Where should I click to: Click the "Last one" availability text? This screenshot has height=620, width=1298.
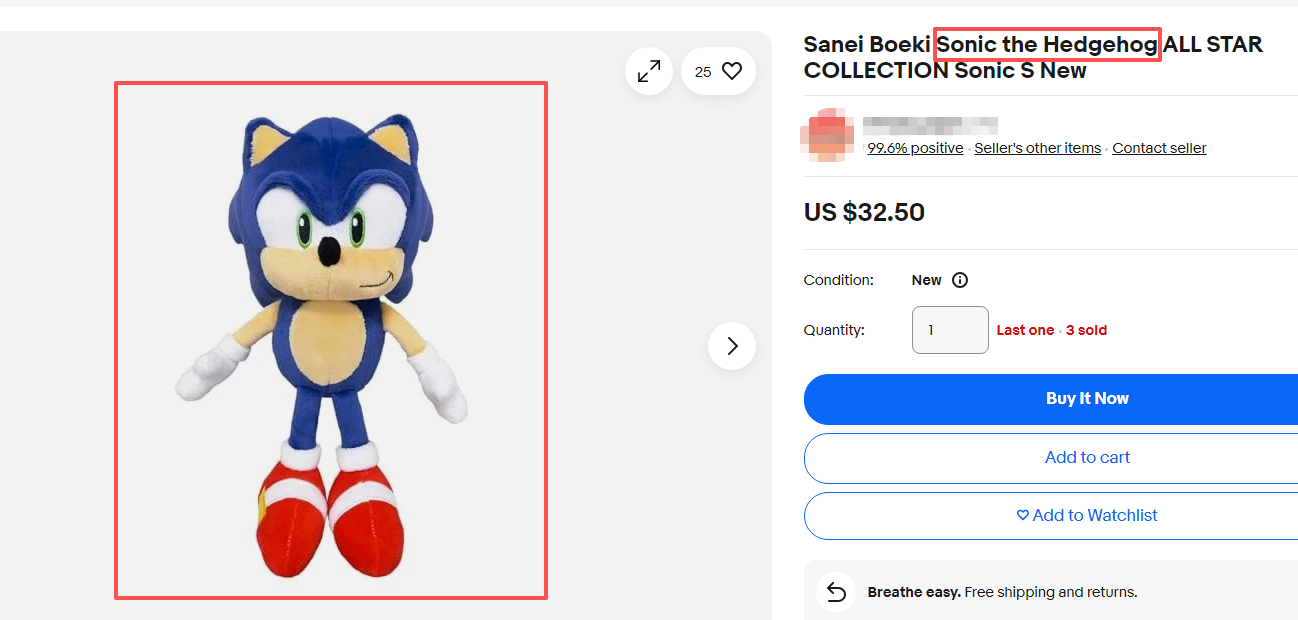1025,330
